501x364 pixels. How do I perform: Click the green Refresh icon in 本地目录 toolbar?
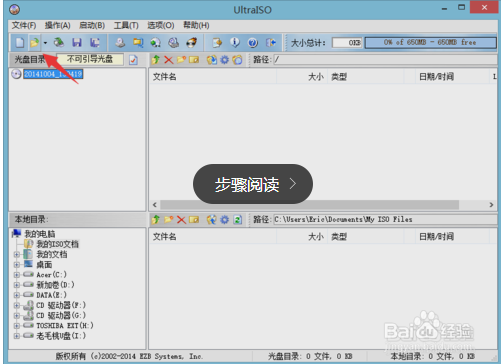[237, 220]
